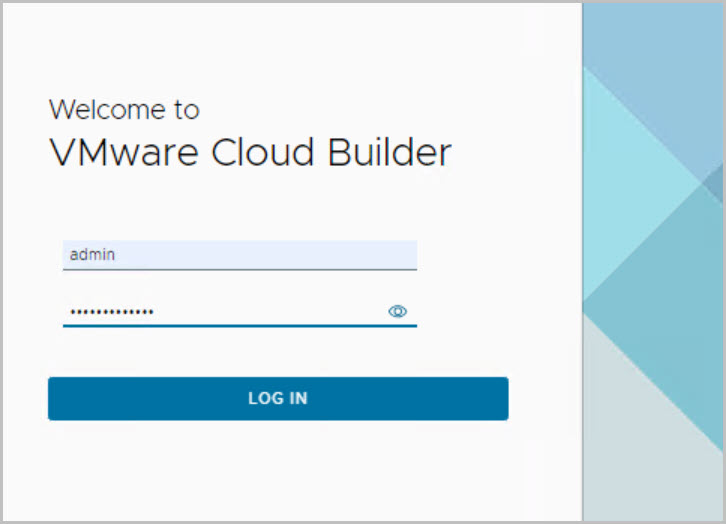Screen dimensions: 726x524
Task: Show the password using the eye icon
Action: click(x=397, y=312)
